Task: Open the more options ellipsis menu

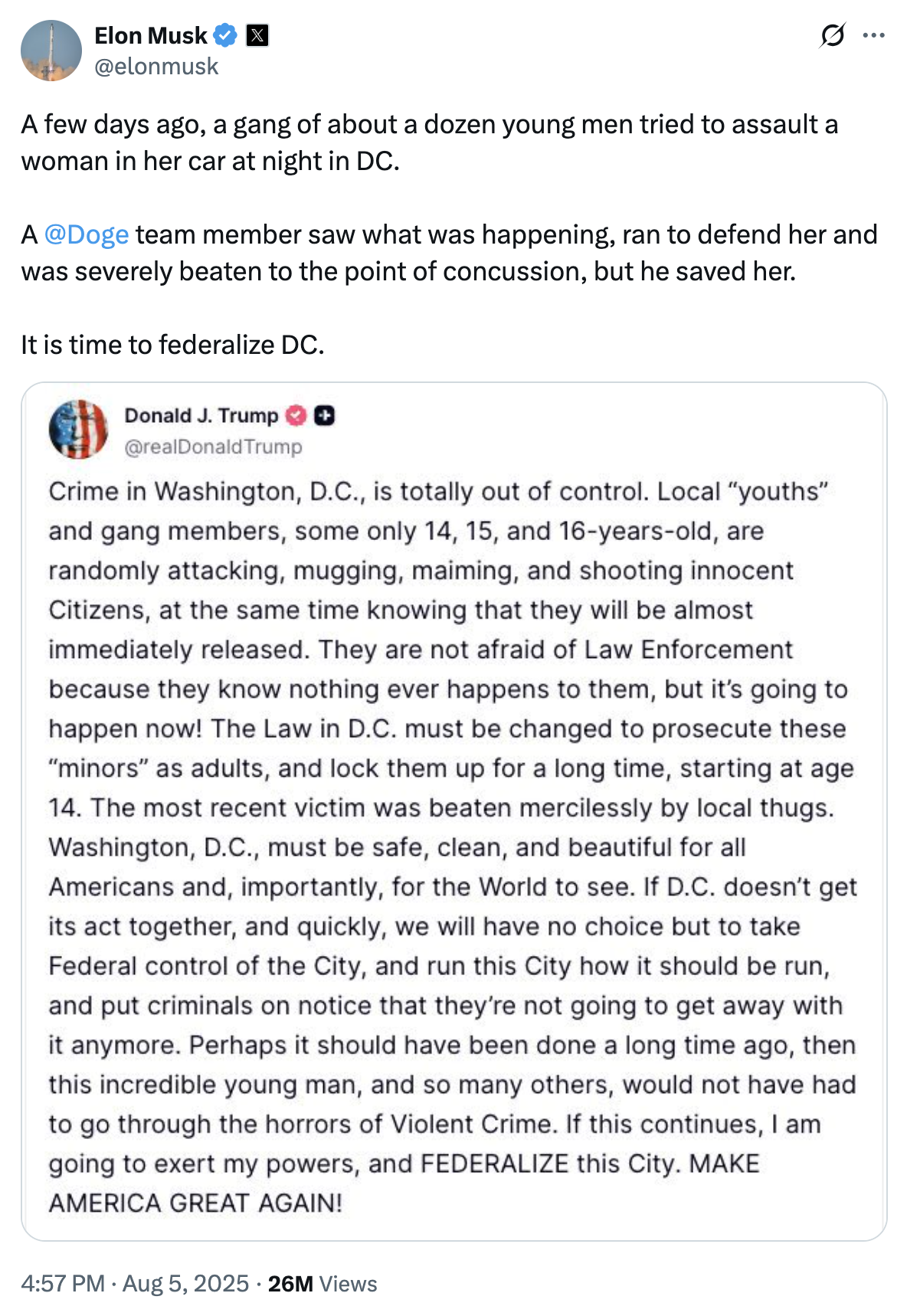Action: click(x=876, y=34)
